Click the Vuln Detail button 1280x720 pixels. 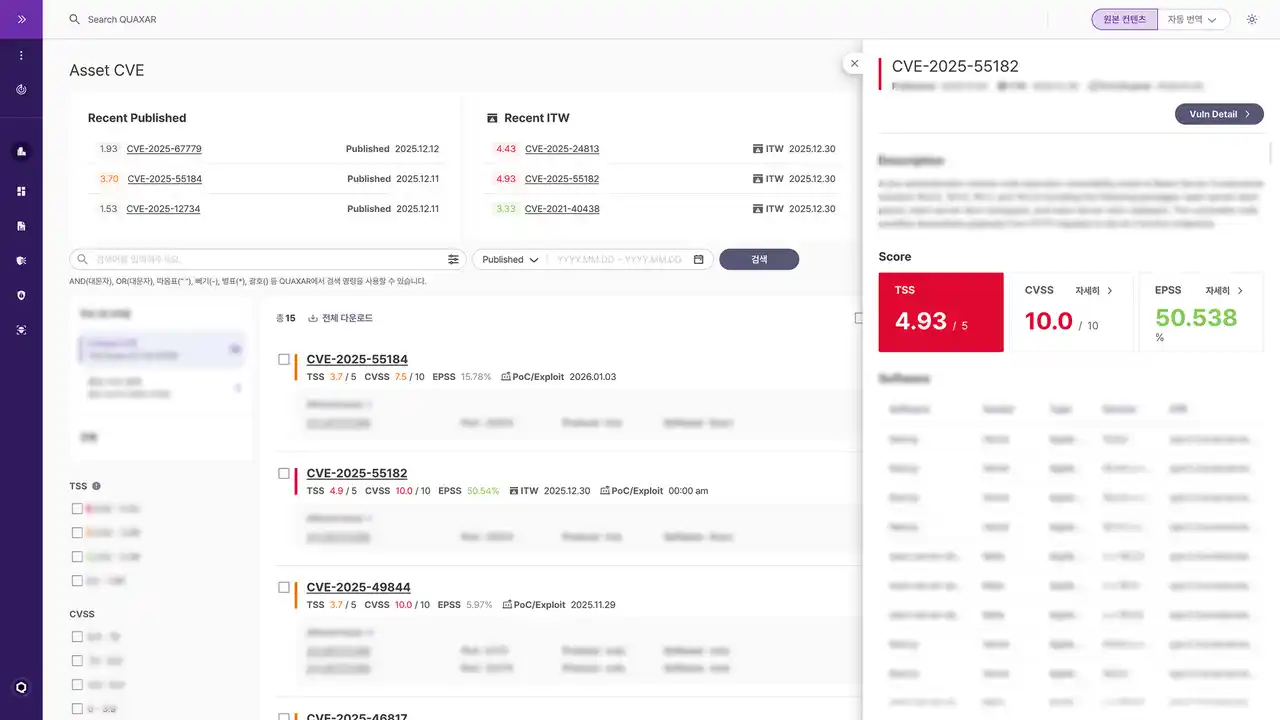click(x=1218, y=114)
